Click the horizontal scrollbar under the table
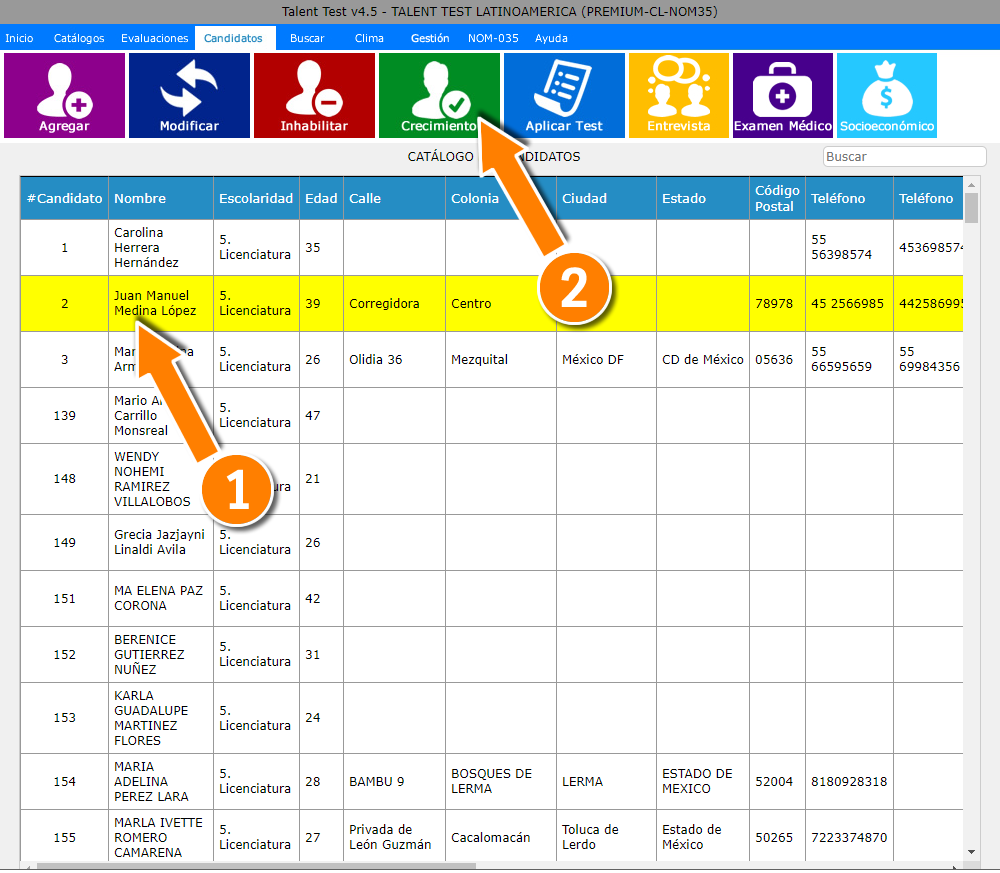The height and width of the screenshot is (873, 1000). tap(256, 866)
